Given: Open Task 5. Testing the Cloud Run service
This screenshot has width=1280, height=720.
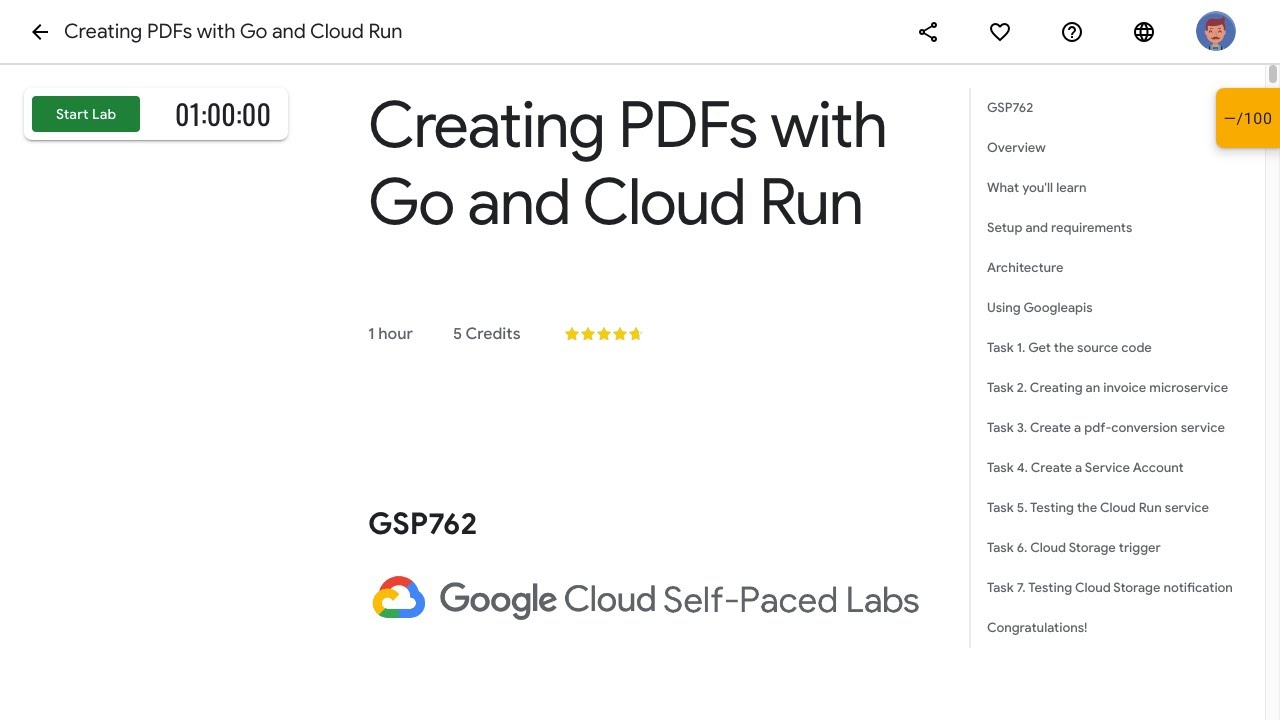Looking at the screenshot, I should 1097,507.
